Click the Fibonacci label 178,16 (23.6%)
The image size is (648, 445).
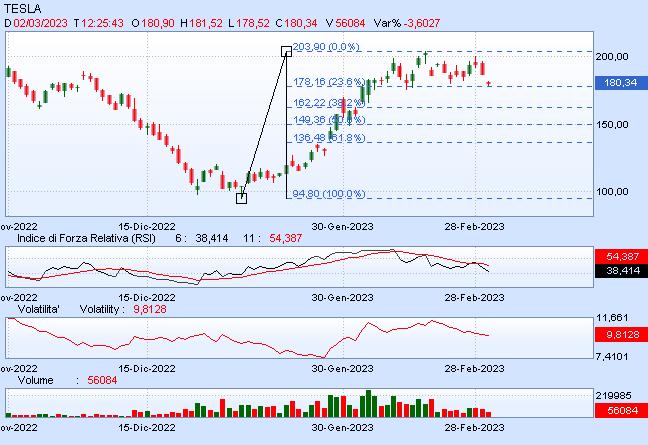[329, 82]
